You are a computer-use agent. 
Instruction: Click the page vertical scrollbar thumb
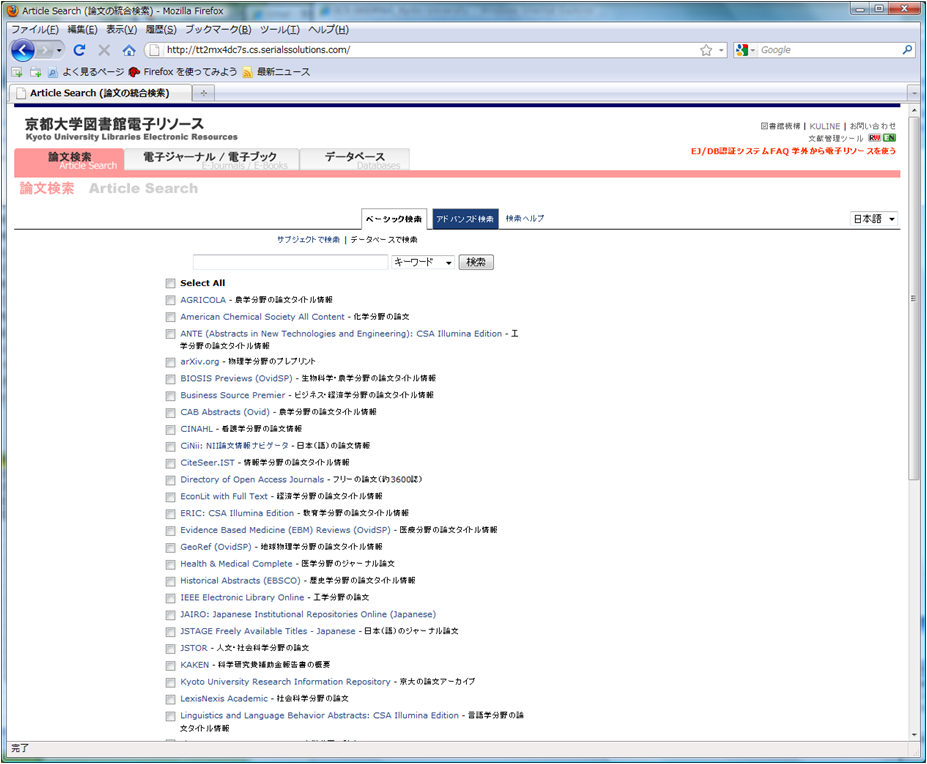914,299
